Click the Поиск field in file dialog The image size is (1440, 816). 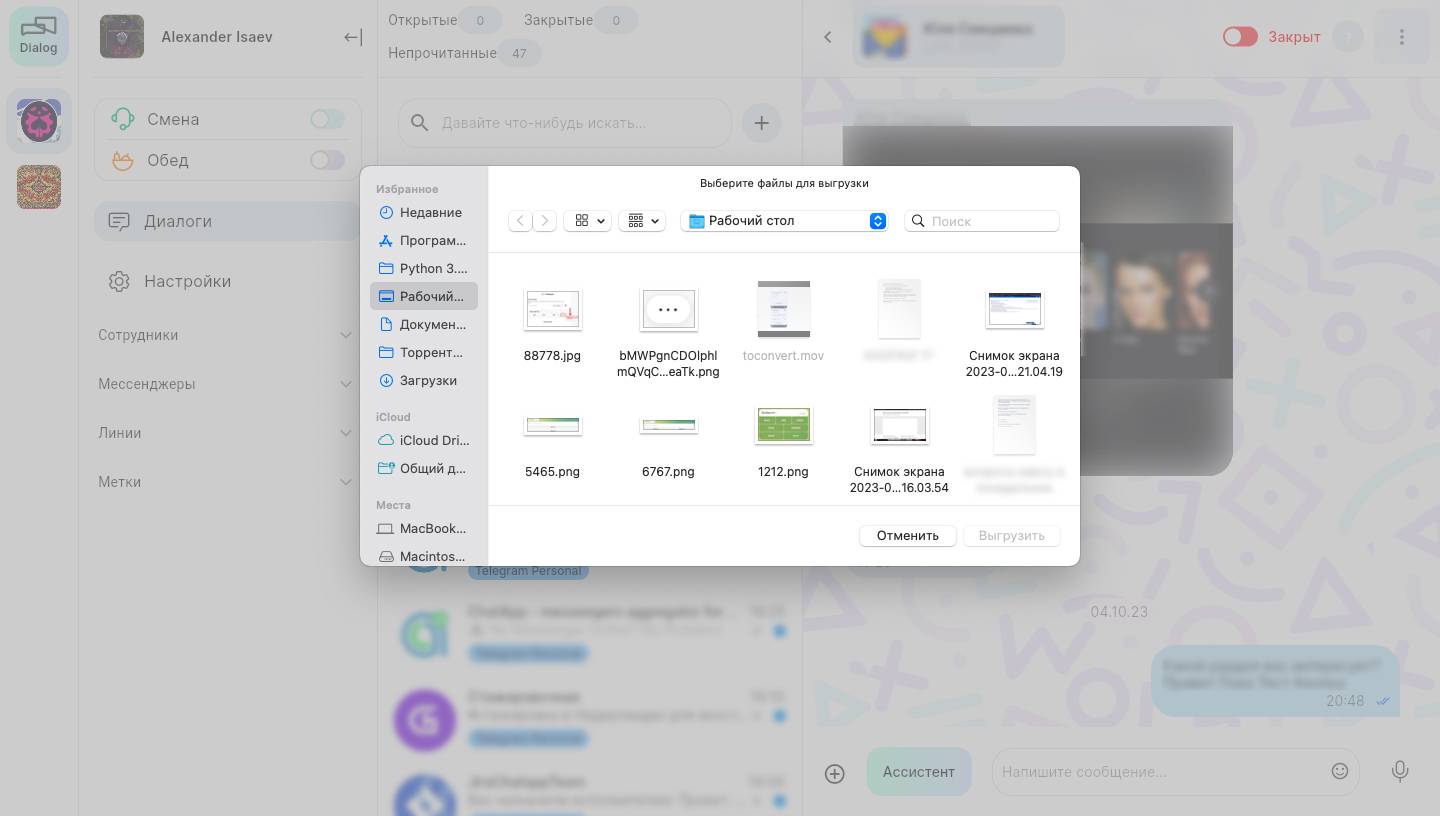click(x=992, y=221)
